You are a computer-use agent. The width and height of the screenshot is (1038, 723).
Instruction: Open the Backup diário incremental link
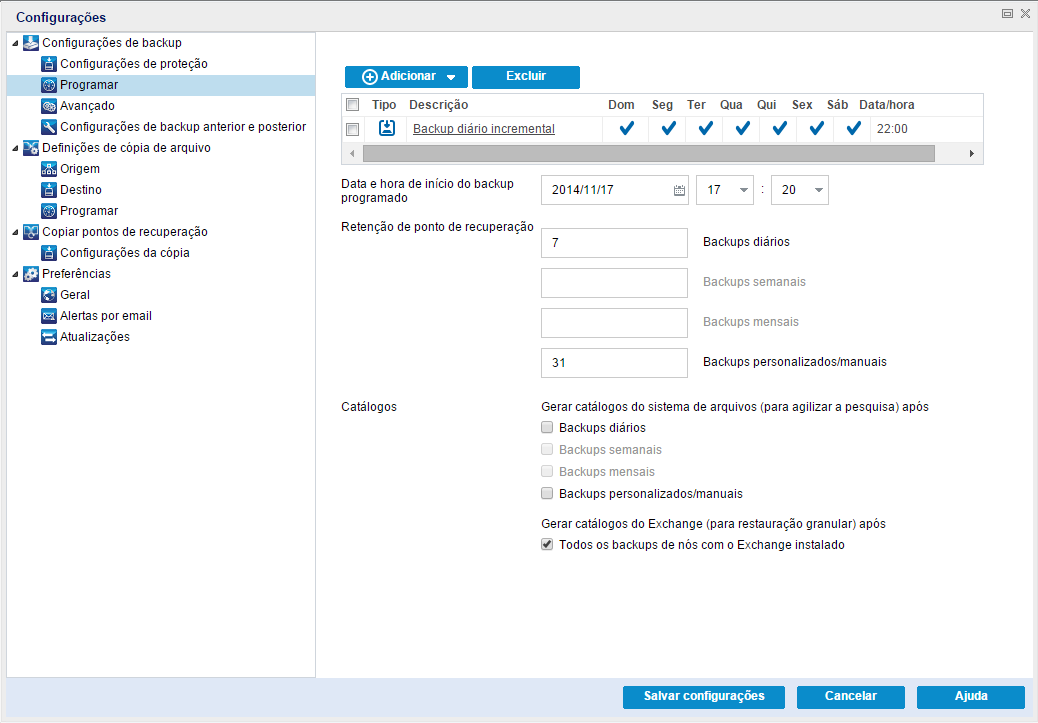[x=484, y=129]
